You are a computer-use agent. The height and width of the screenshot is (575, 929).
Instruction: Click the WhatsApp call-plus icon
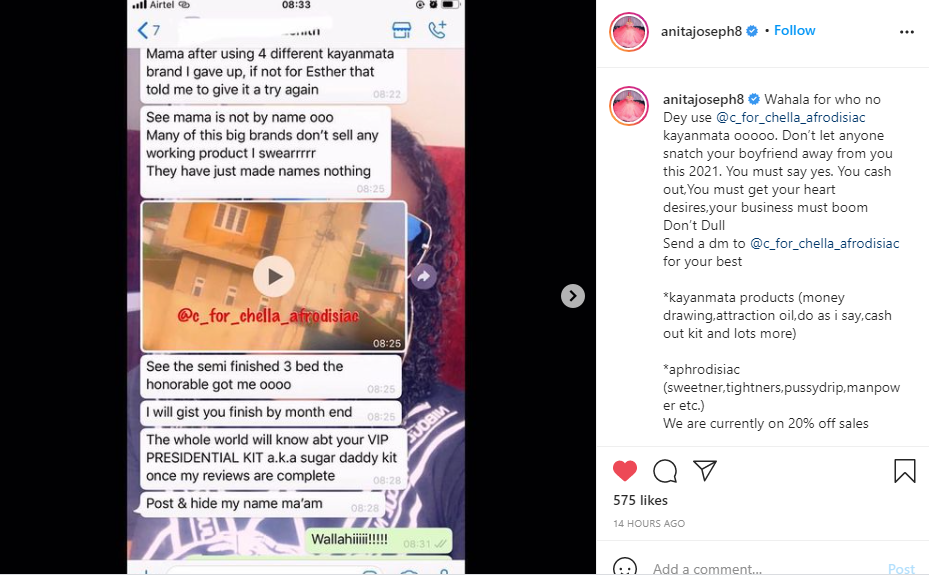point(437,30)
